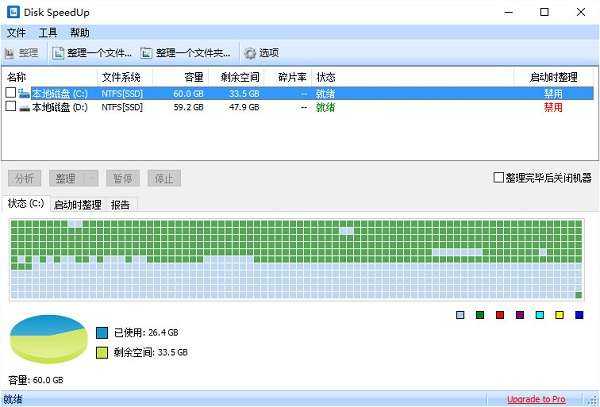This screenshot has height=407, width=600.
Task: Choose 整理一个文件夹 from the toolbar
Action: (186, 53)
